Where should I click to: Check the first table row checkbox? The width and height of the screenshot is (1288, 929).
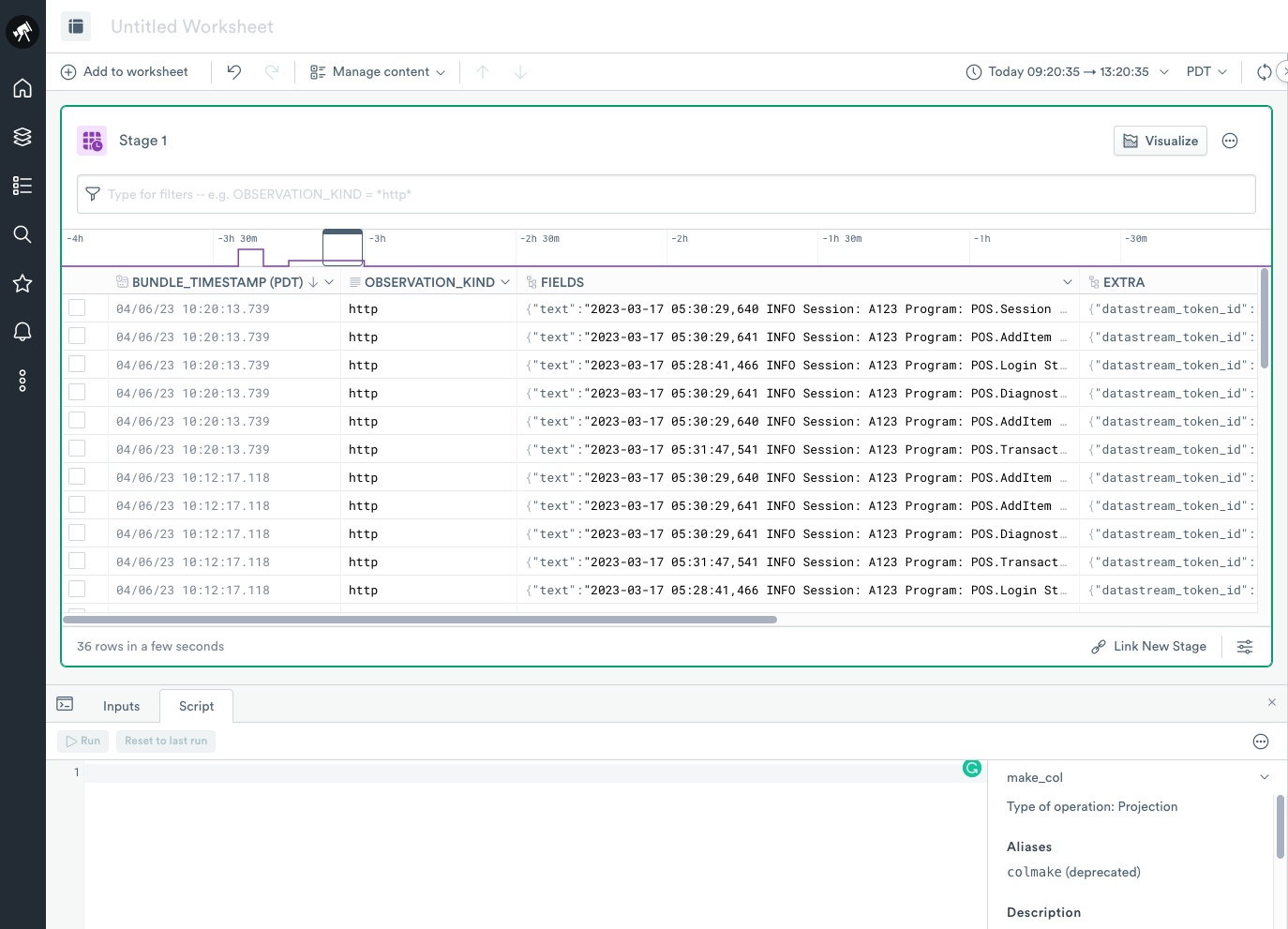(77, 307)
